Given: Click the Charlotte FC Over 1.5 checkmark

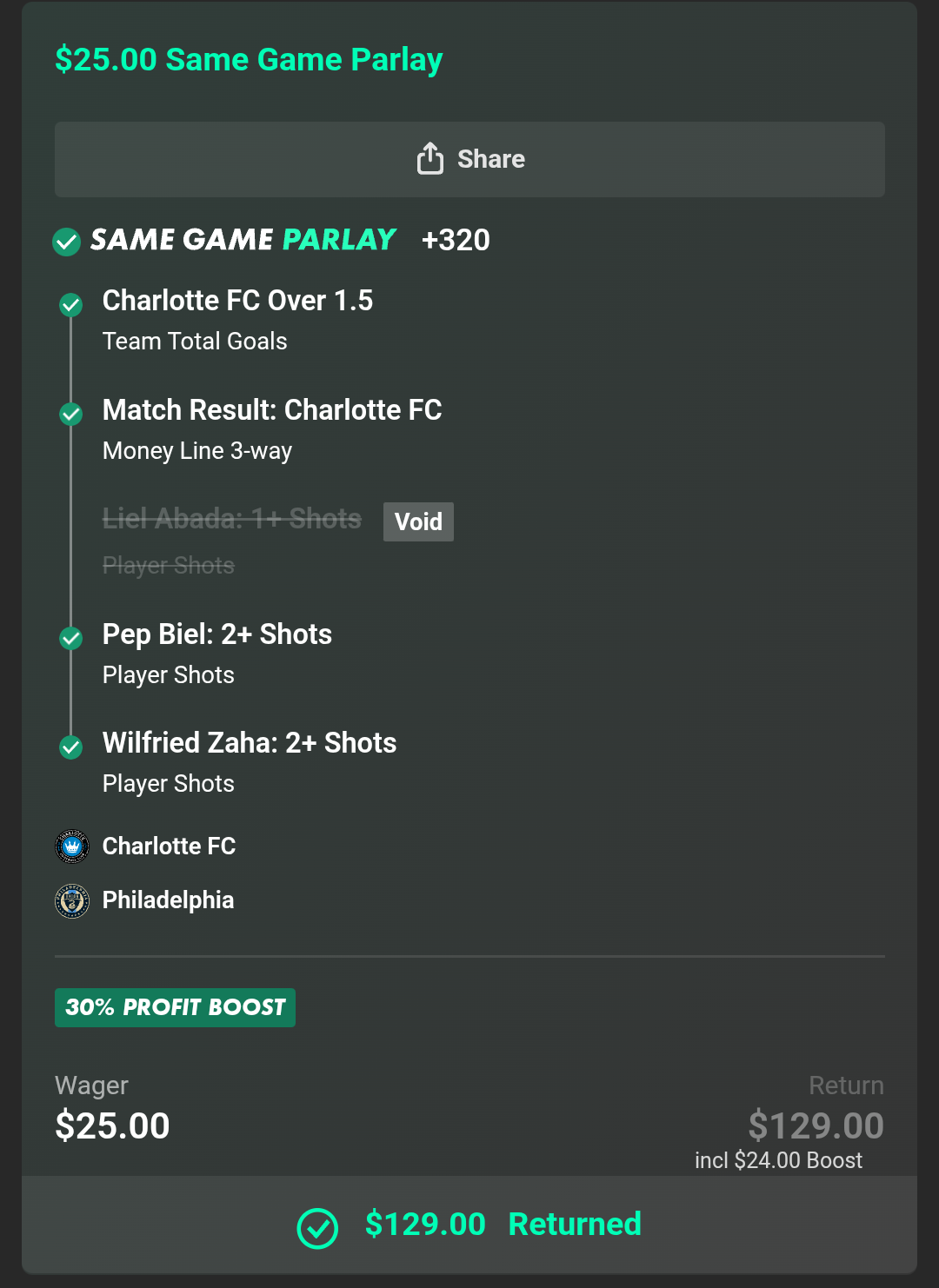Looking at the screenshot, I should tap(70, 305).
